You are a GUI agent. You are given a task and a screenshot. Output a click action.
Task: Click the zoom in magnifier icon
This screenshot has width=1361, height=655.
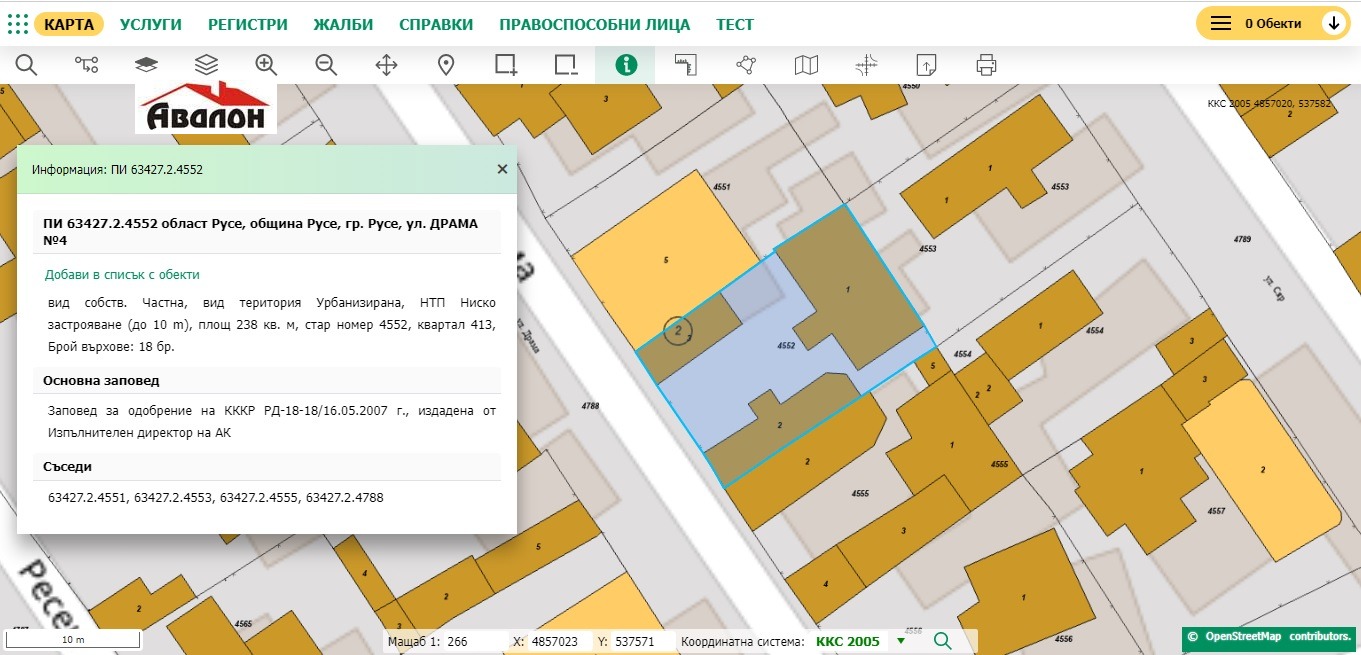coord(266,65)
